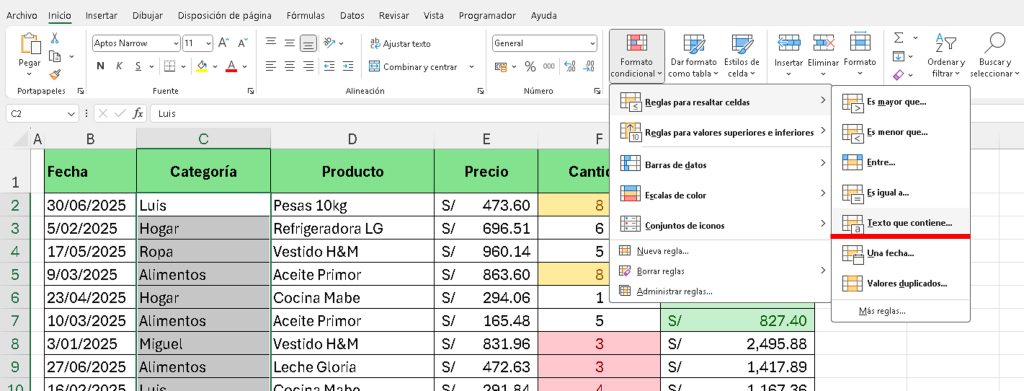
Task: Click the Cut scissors icon
Action: coord(55,39)
